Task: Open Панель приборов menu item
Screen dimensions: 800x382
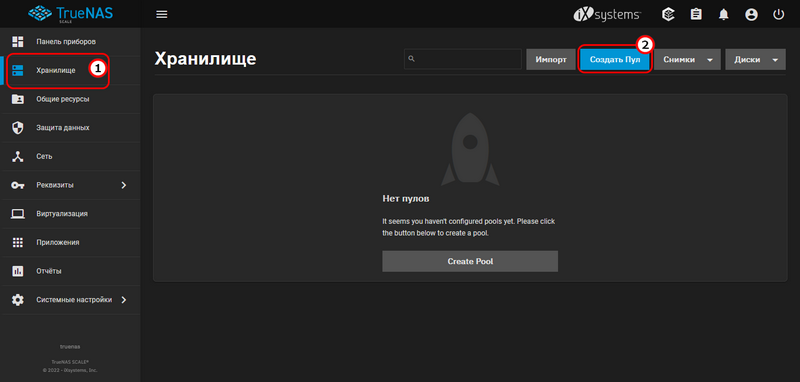Action: pyautogui.click(x=70, y=41)
